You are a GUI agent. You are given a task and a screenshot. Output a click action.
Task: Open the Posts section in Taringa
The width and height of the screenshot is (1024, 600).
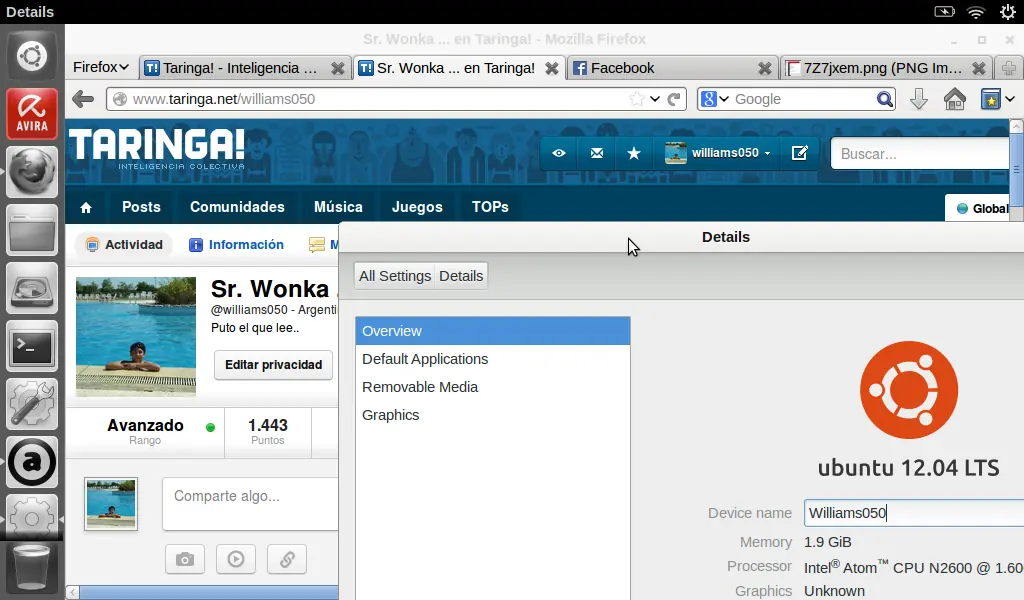coord(141,207)
